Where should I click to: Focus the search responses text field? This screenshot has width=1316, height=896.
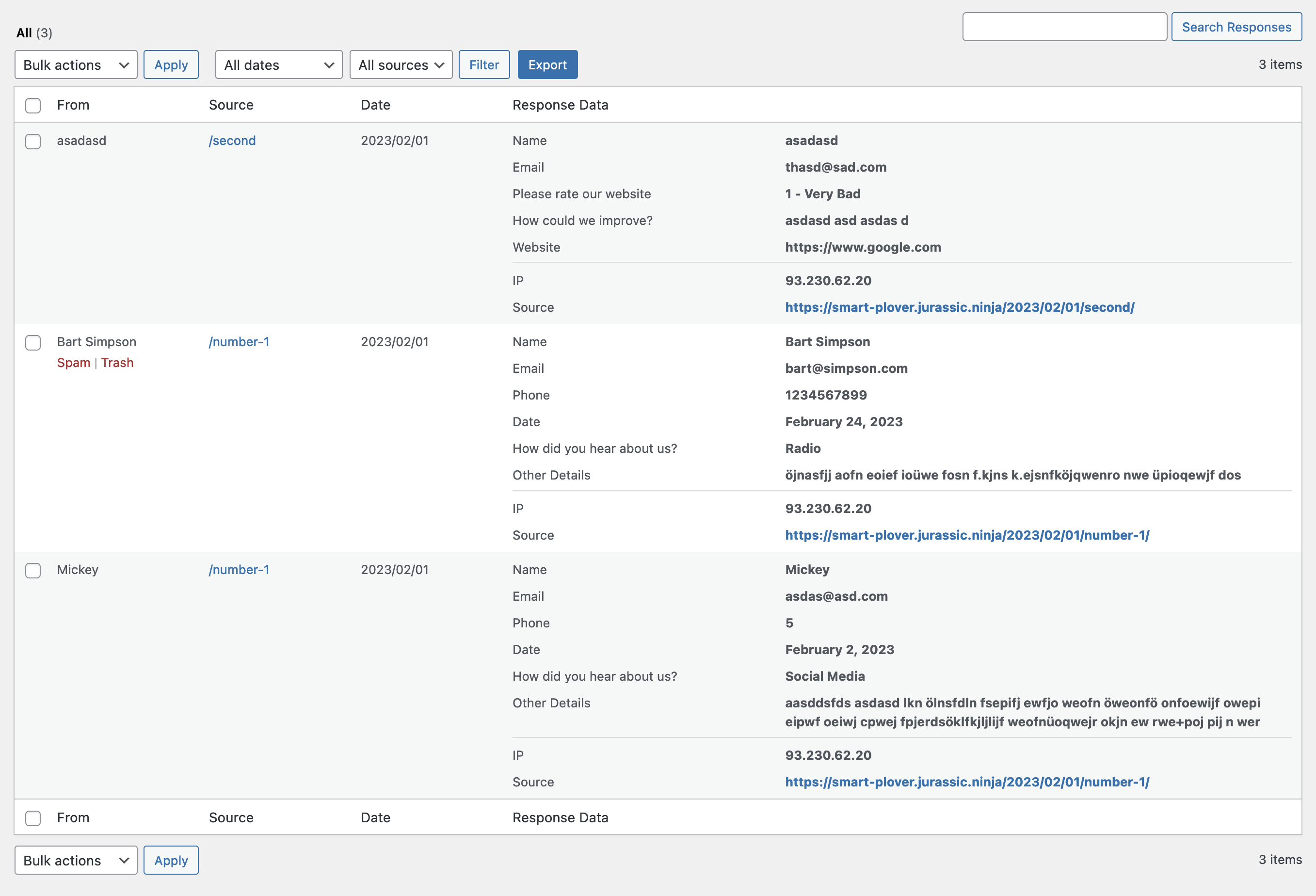tap(1064, 27)
